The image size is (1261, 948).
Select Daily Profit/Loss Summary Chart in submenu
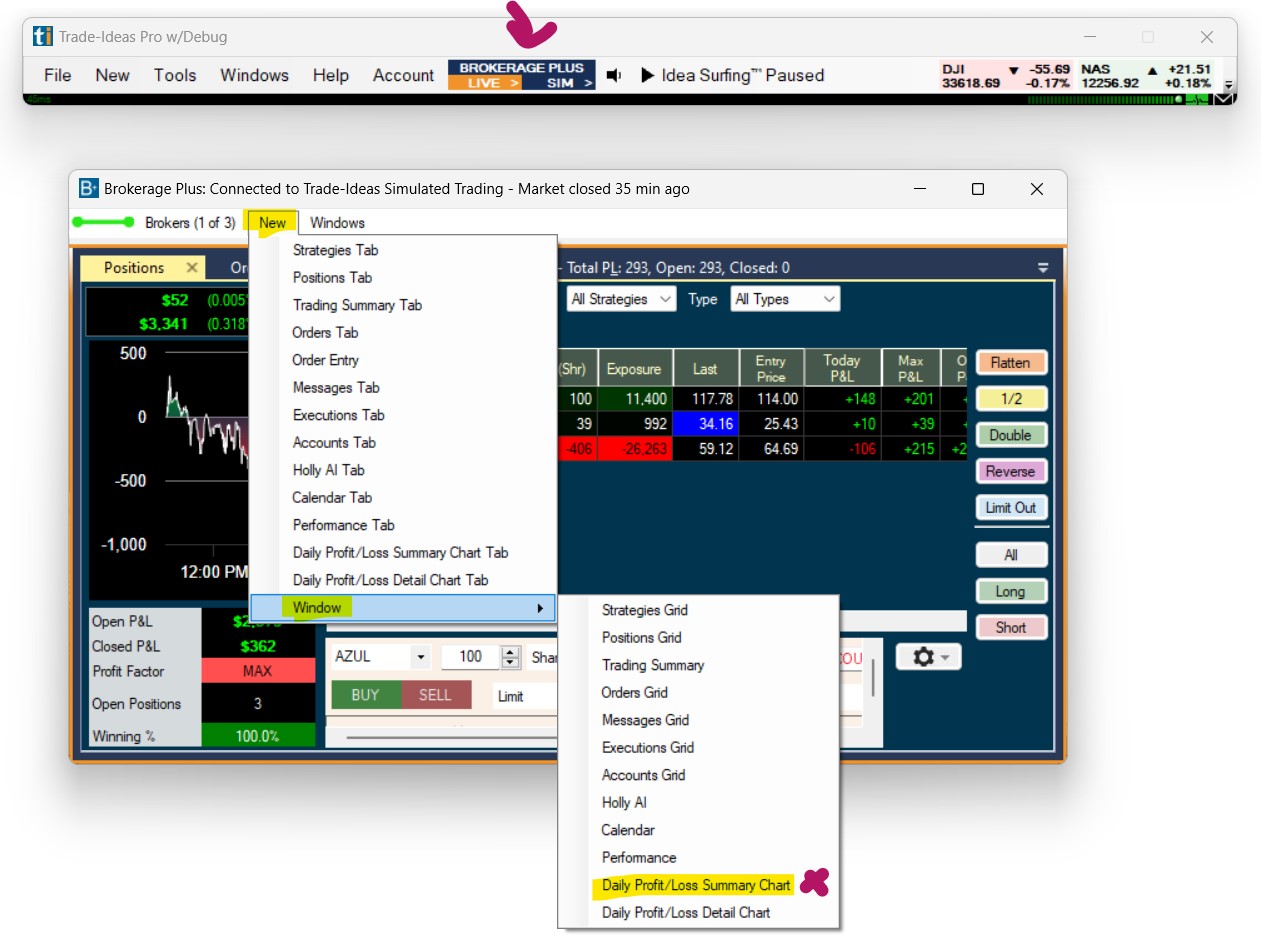point(696,885)
